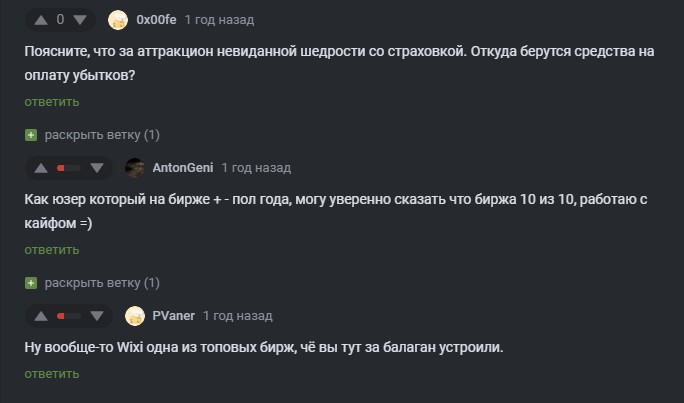
Task: Downvote AntonGeni's comment
Action: (x=96, y=168)
